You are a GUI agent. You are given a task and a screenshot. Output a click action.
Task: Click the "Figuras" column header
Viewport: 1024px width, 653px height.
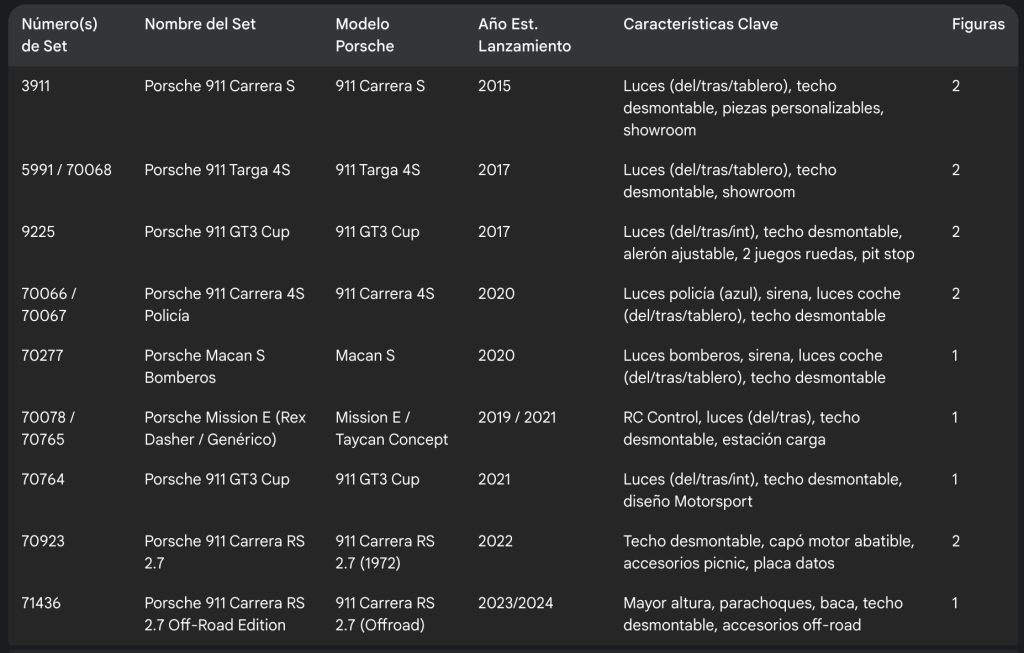pos(977,24)
